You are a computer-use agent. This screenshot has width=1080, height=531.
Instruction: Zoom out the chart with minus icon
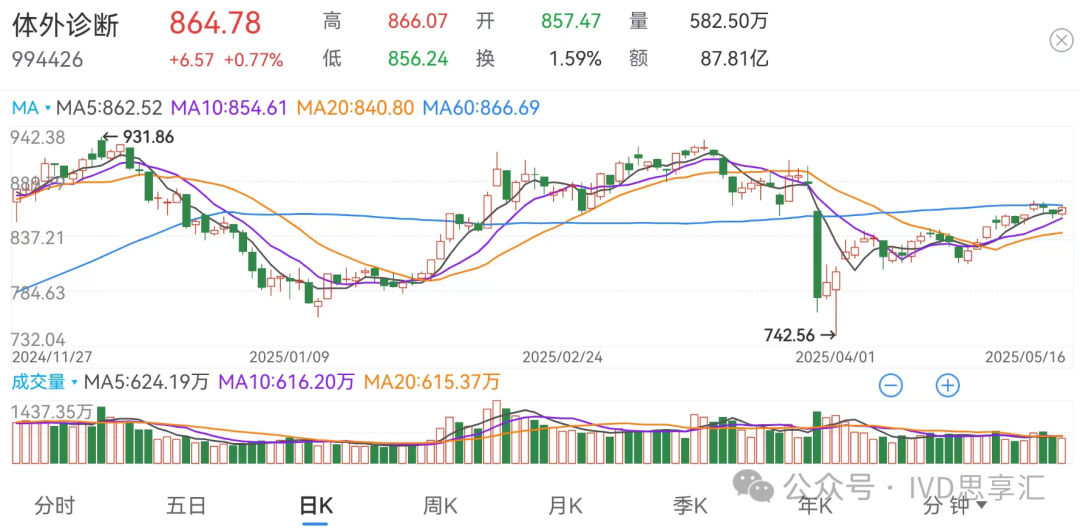[x=891, y=385]
